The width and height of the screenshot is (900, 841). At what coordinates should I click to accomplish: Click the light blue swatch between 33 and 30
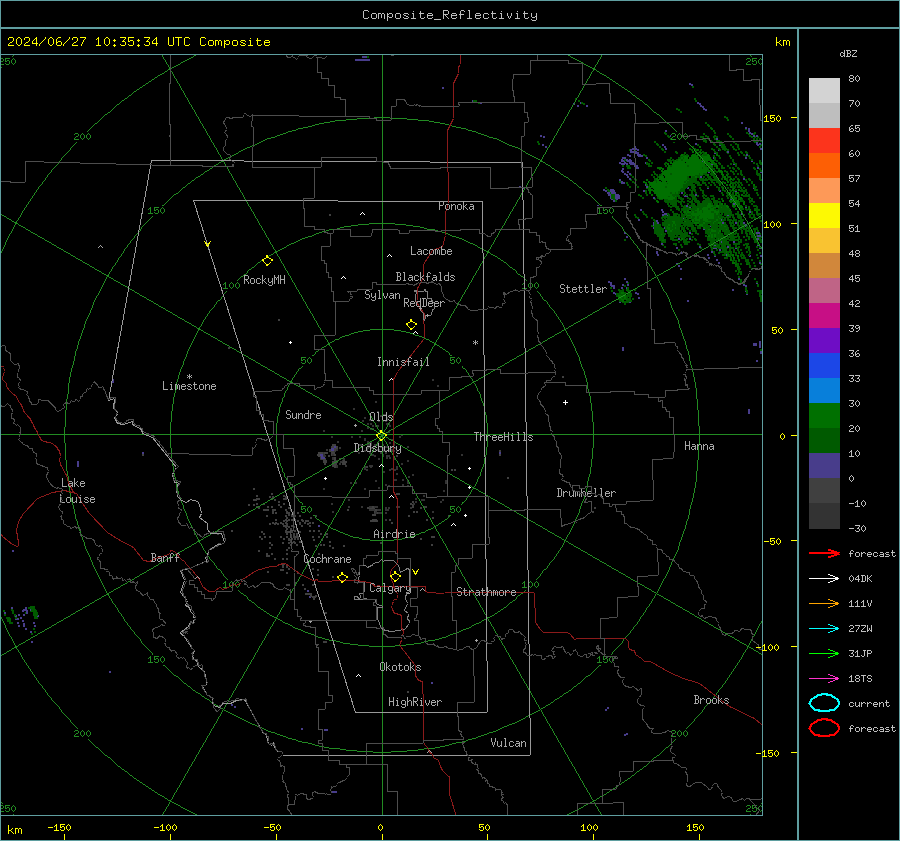click(x=824, y=391)
